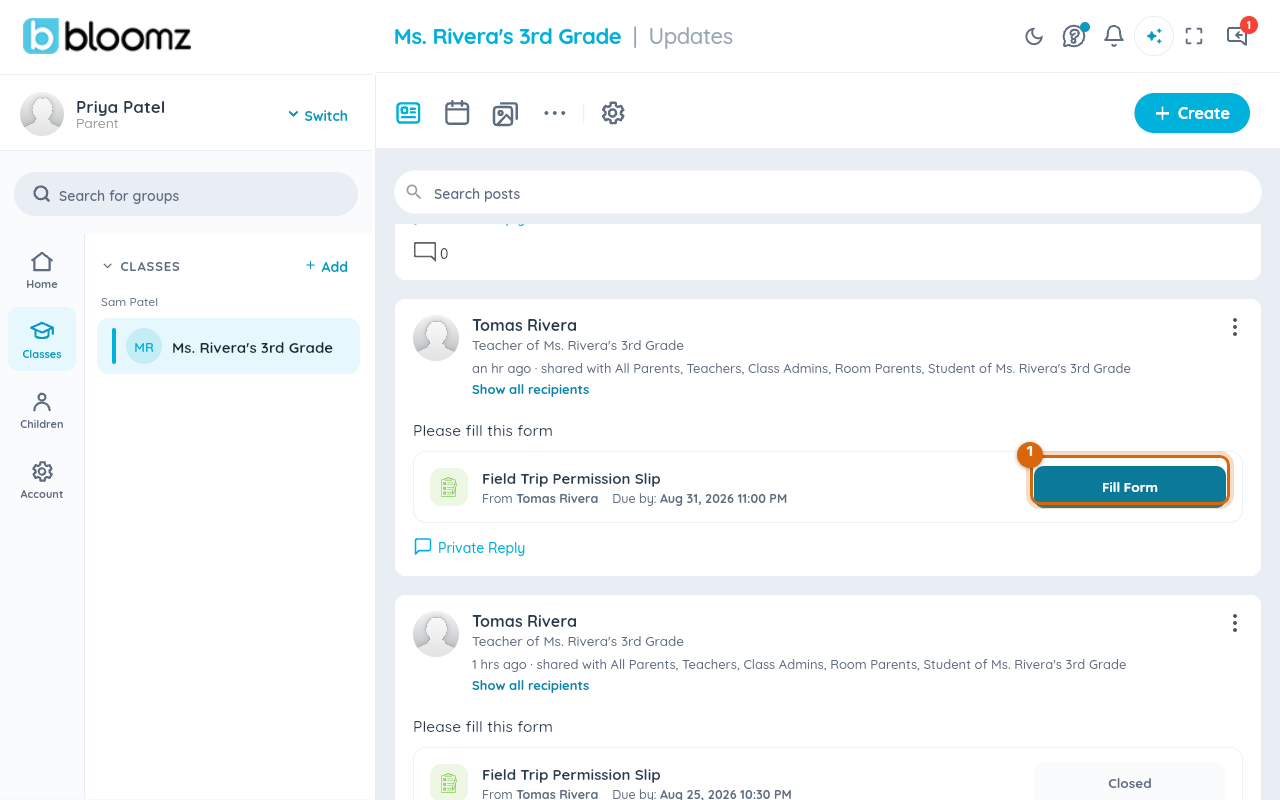Viewport: 1280px width, 800px height.
Task: Click form icon of Aug 31 permission slip
Action: point(449,487)
